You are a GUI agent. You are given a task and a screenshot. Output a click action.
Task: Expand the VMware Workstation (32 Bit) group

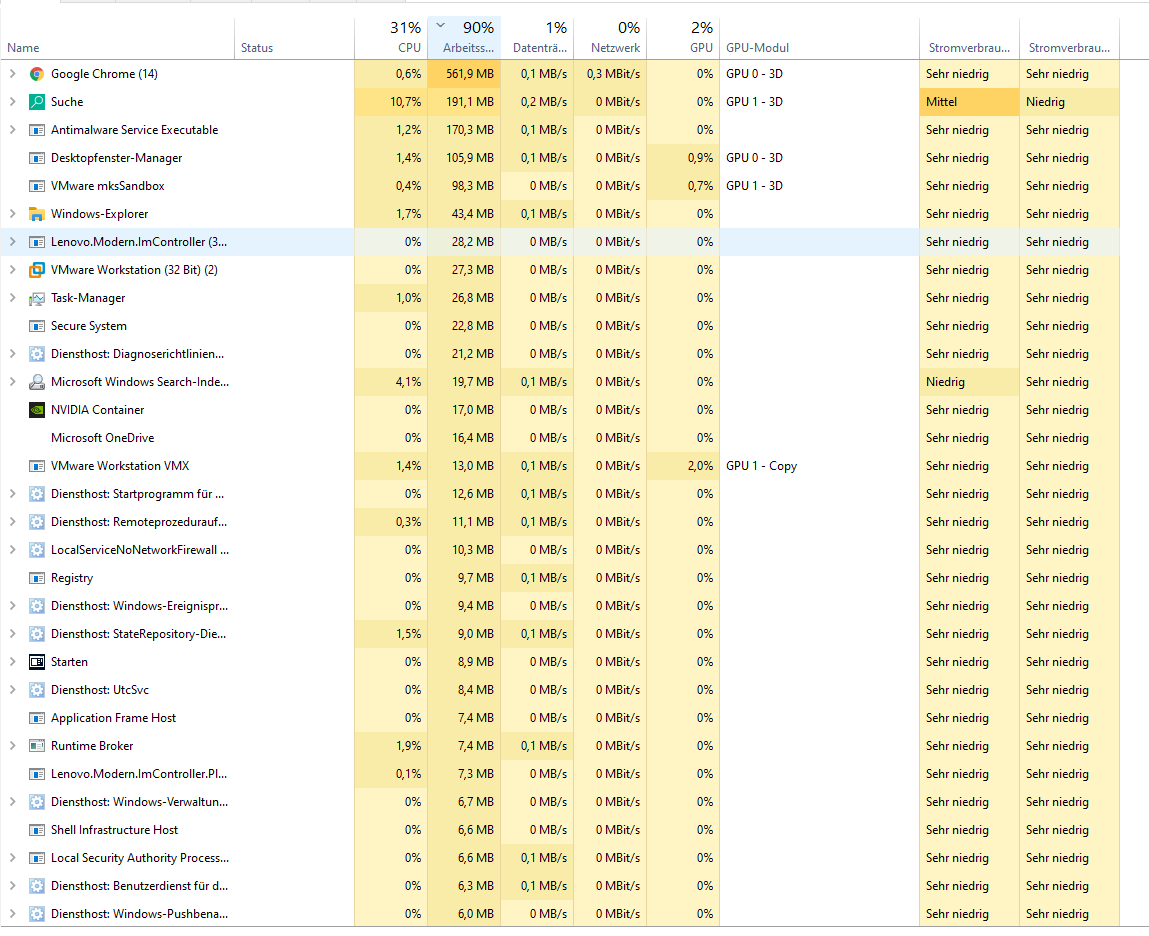pyautogui.click(x=12, y=270)
